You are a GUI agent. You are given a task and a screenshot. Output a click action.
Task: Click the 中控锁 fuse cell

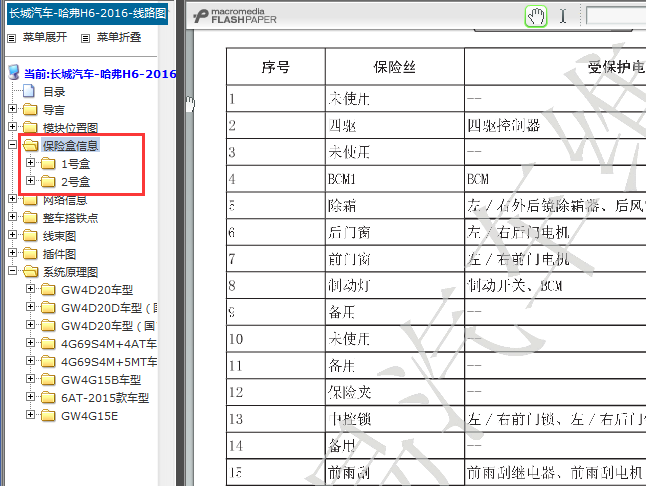point(394,419)
